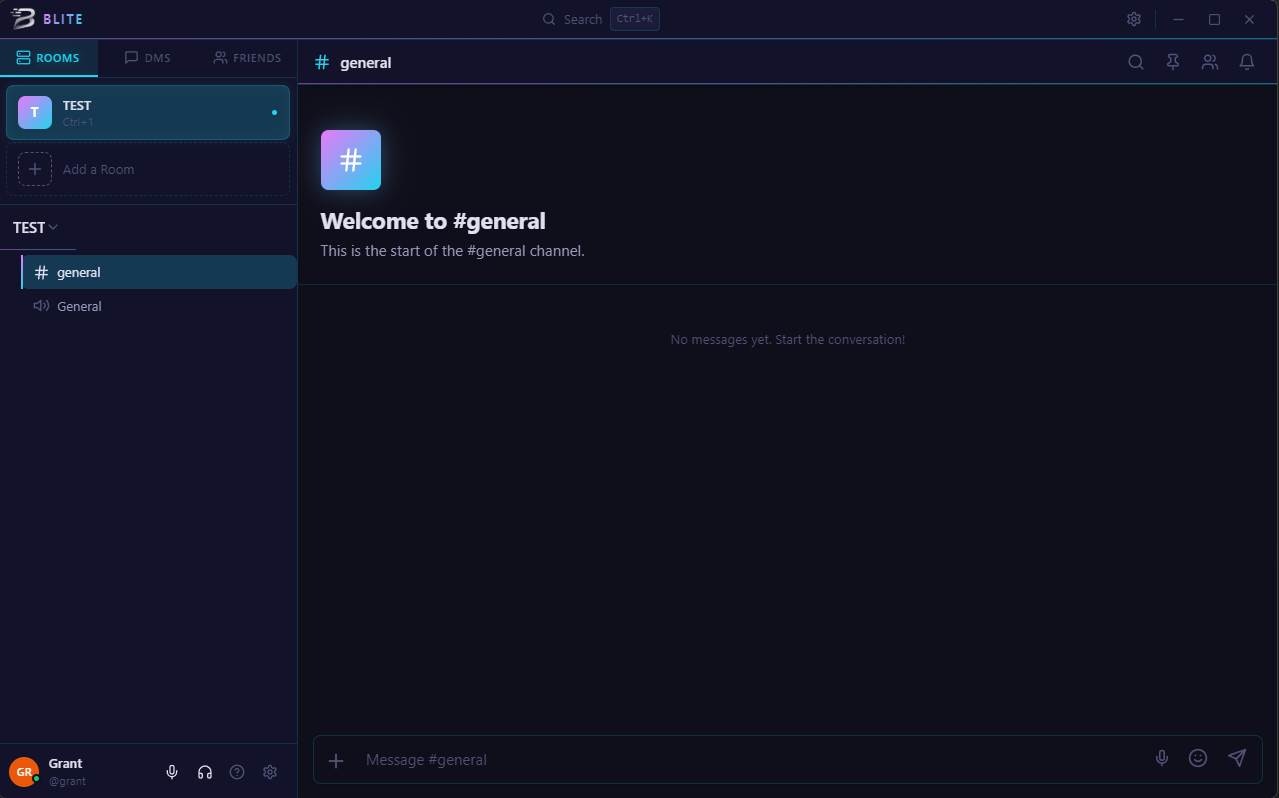1279x798 pixels.
Task: Open settings gear in title bar
Action: [1133, 19]
